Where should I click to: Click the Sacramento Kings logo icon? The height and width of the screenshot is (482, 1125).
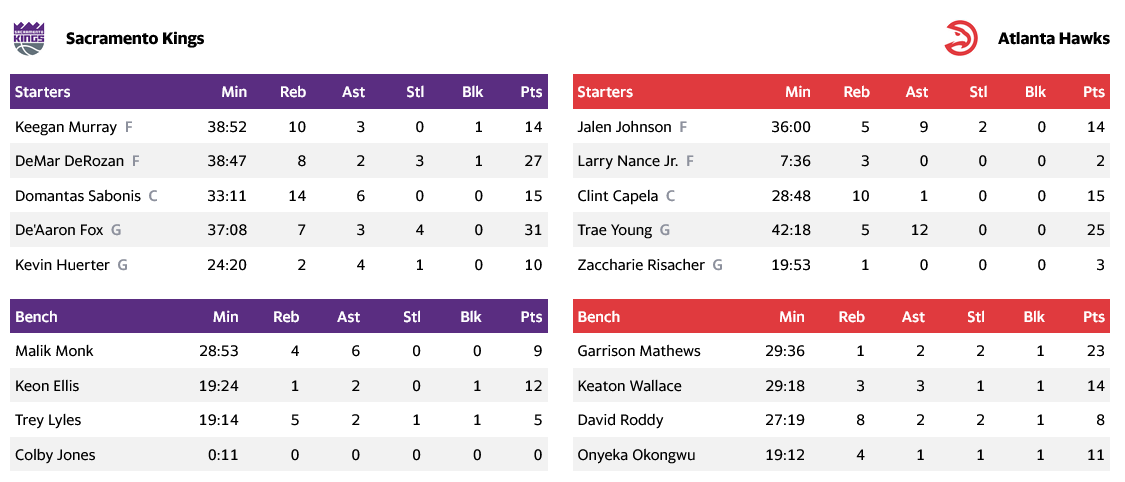point(29,39)
